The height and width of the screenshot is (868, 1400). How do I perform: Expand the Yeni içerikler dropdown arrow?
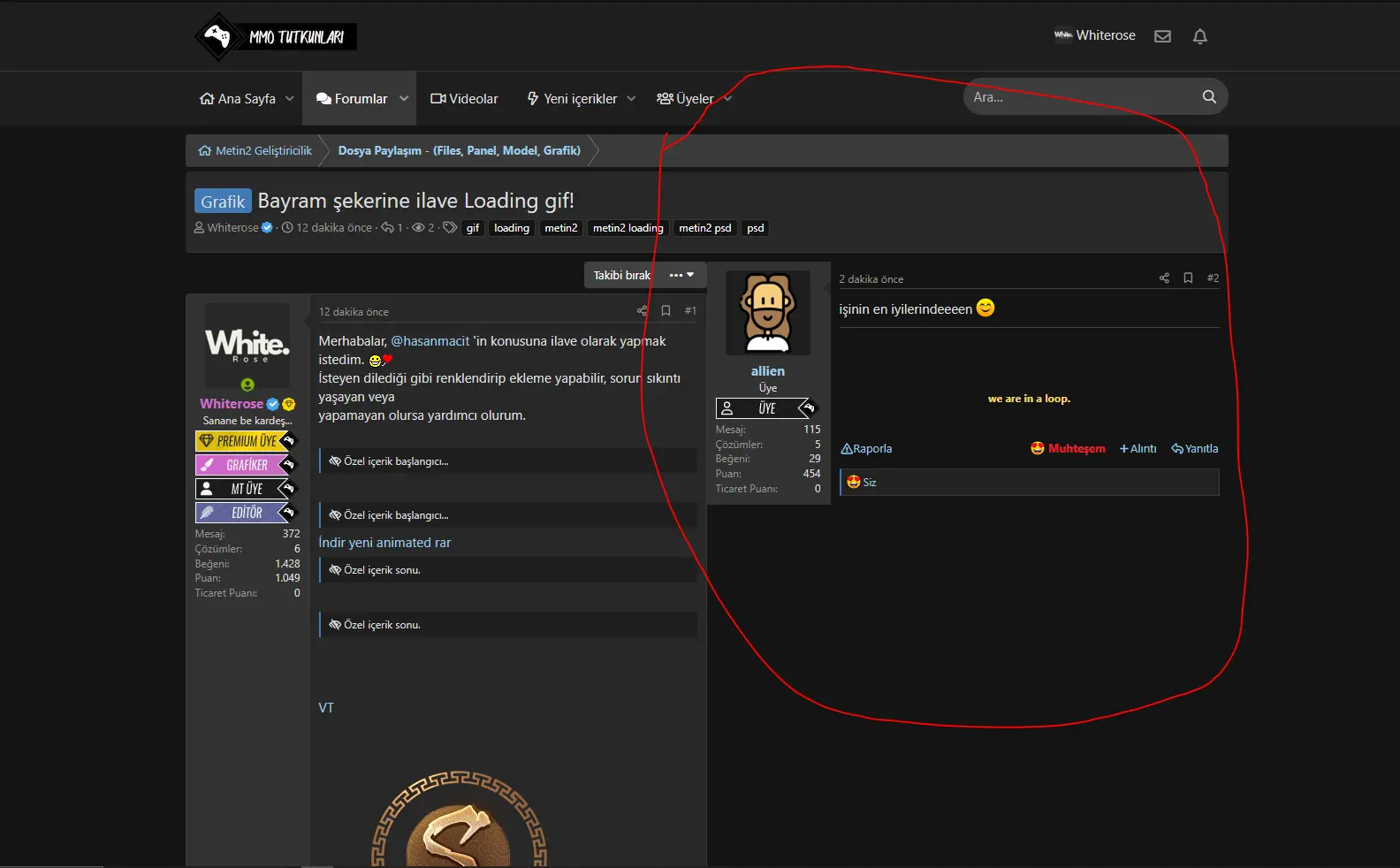click(x=631, y=99)
